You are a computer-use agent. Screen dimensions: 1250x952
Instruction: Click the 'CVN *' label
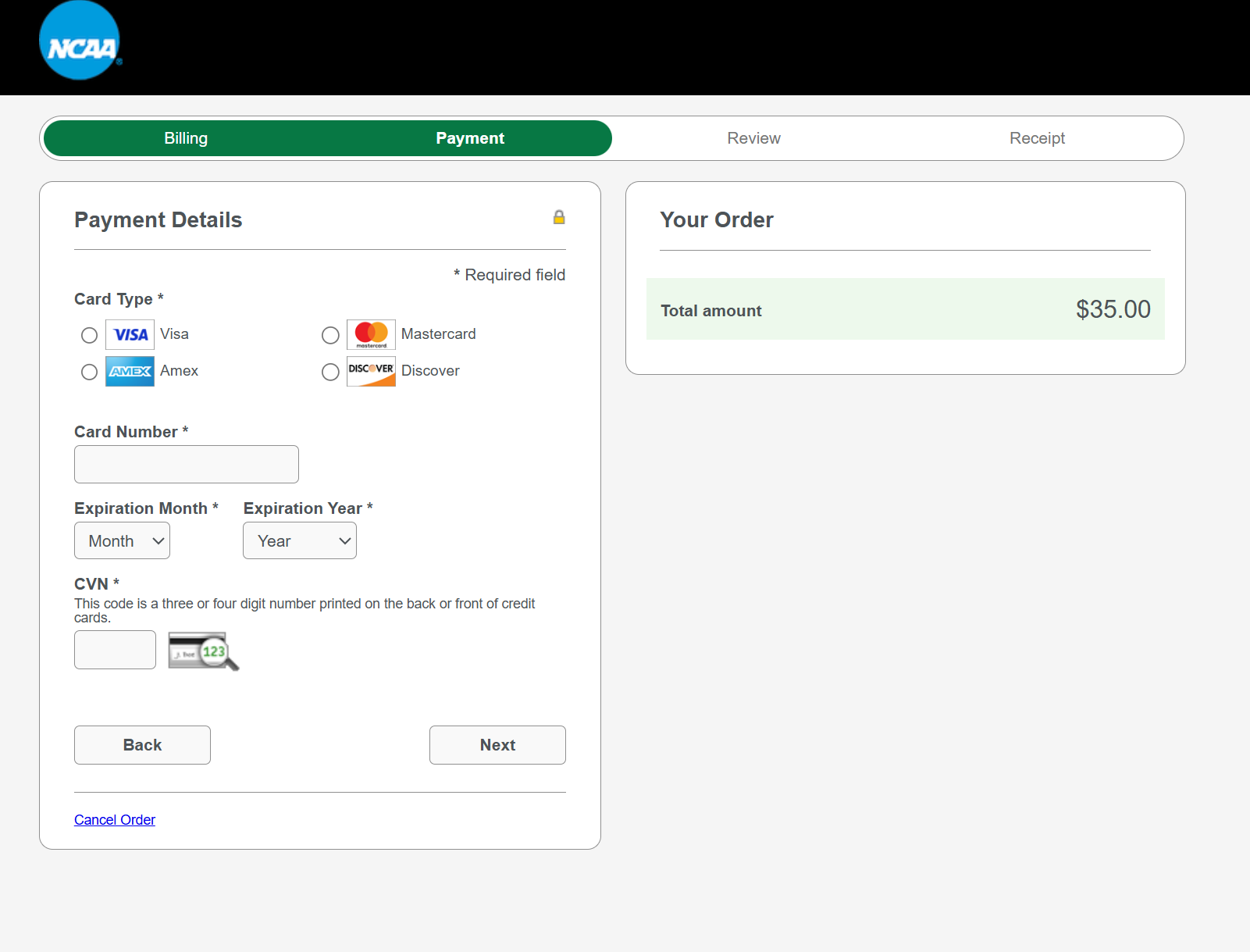click(97, 584)
